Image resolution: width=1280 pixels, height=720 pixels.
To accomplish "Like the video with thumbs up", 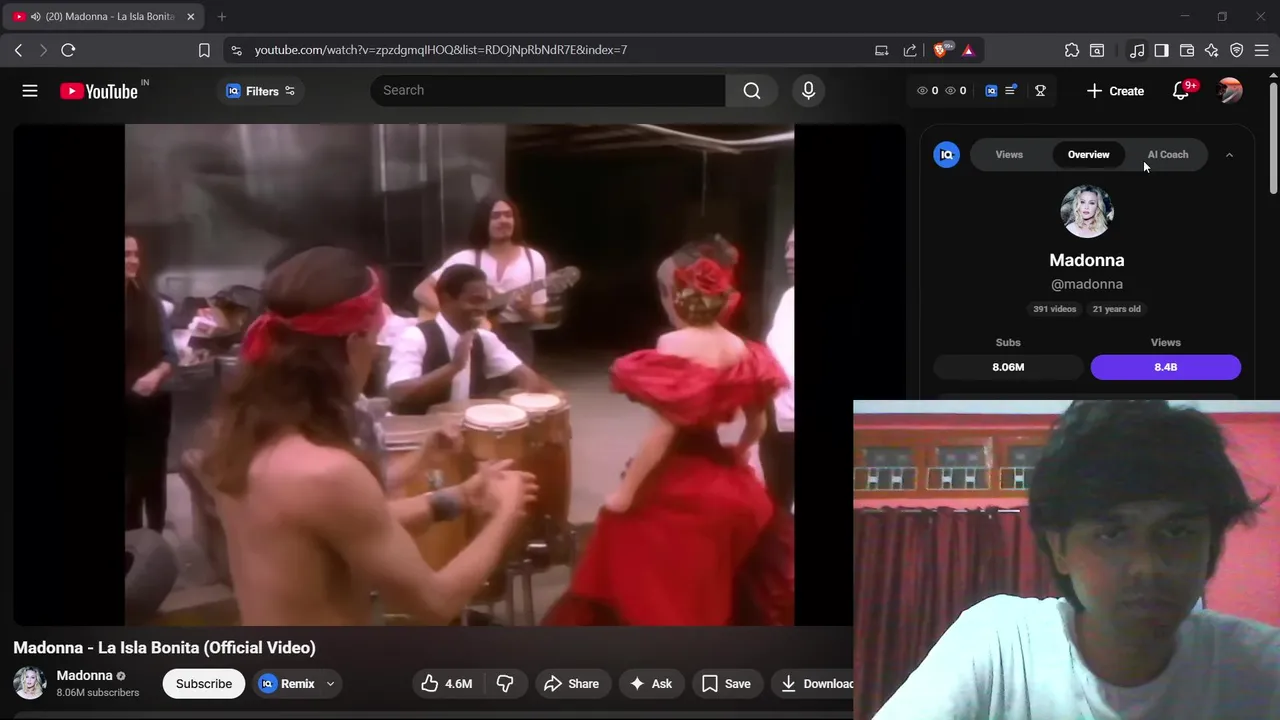I will click(x=446, y=684).
